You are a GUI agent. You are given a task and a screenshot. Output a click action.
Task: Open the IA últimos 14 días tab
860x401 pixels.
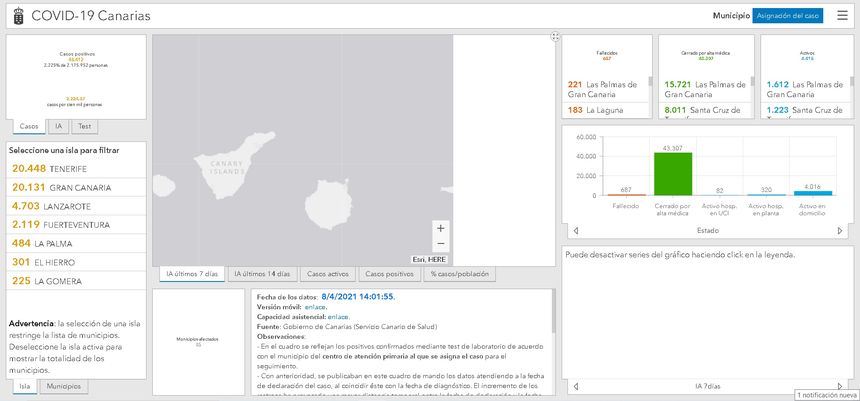(260, 274)
